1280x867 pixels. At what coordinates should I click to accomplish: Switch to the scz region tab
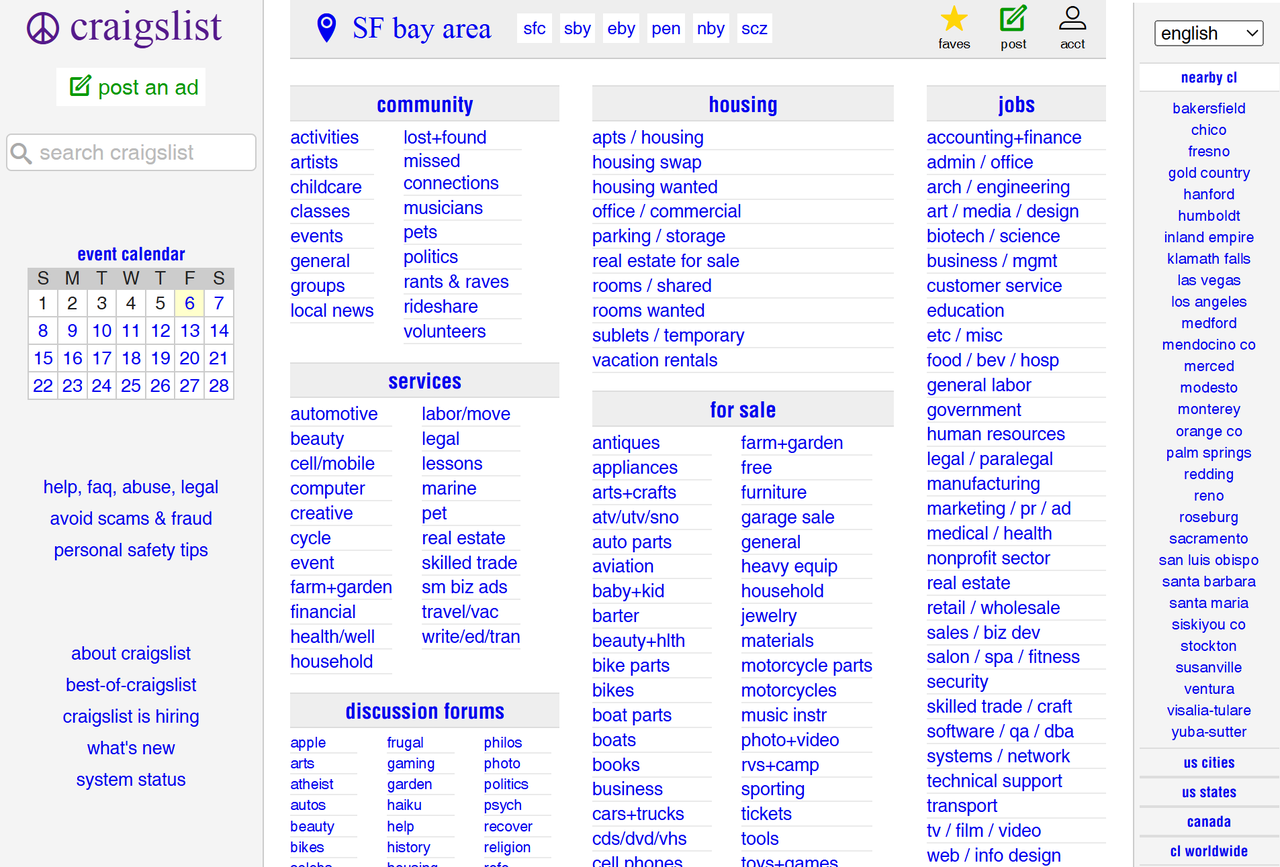tap(754, 28)
